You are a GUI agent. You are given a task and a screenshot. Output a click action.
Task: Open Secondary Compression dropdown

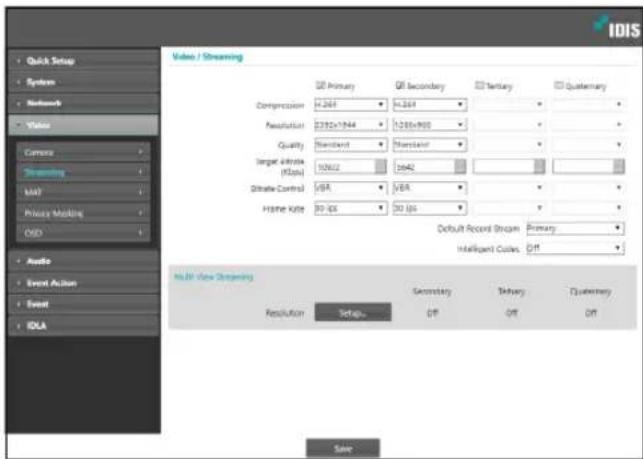430,105
